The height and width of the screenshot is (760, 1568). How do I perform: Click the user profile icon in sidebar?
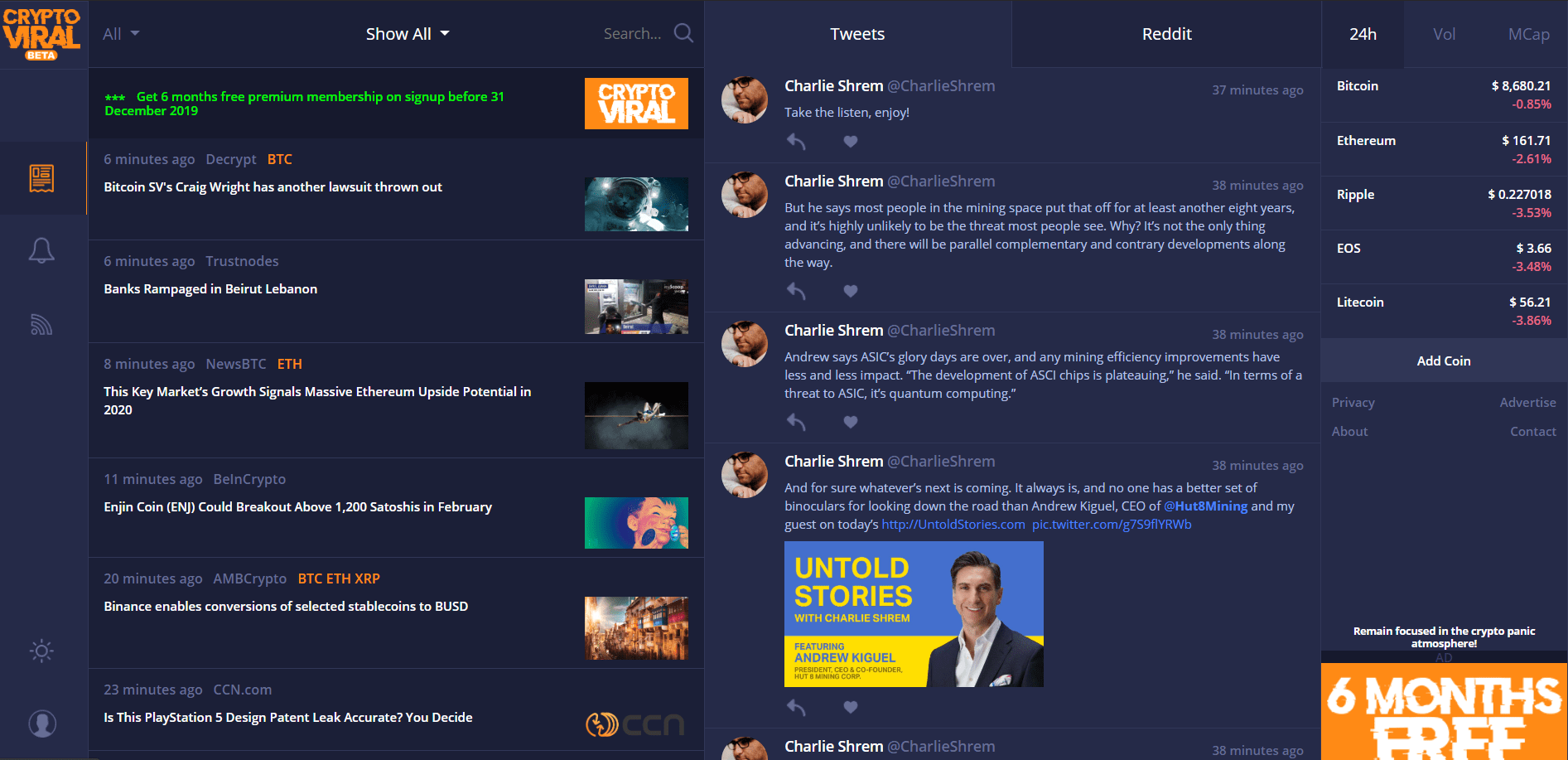click(x=43, y=723)
